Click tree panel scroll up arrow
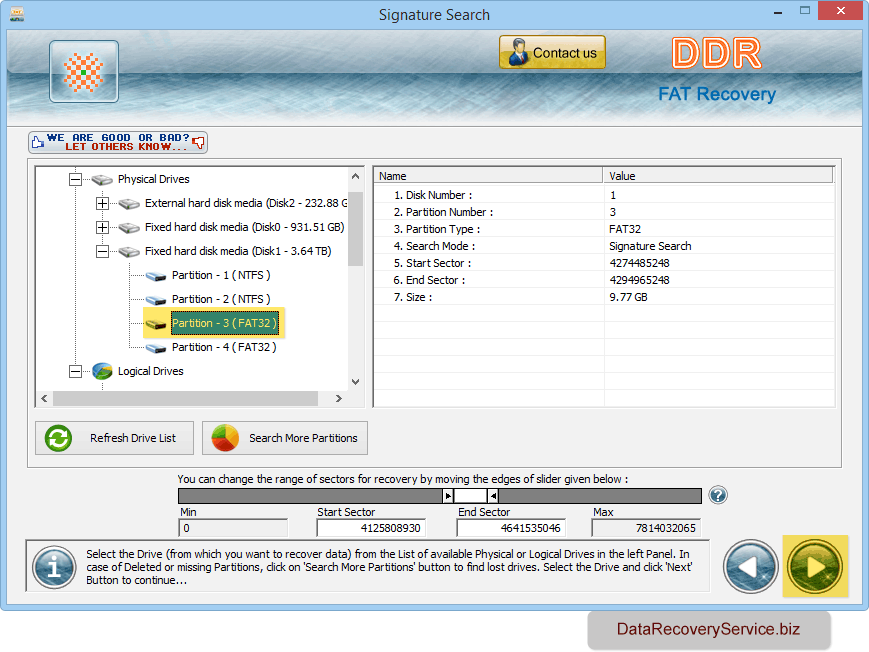Screen dimensions: 869x652 (x=356, y=176)
